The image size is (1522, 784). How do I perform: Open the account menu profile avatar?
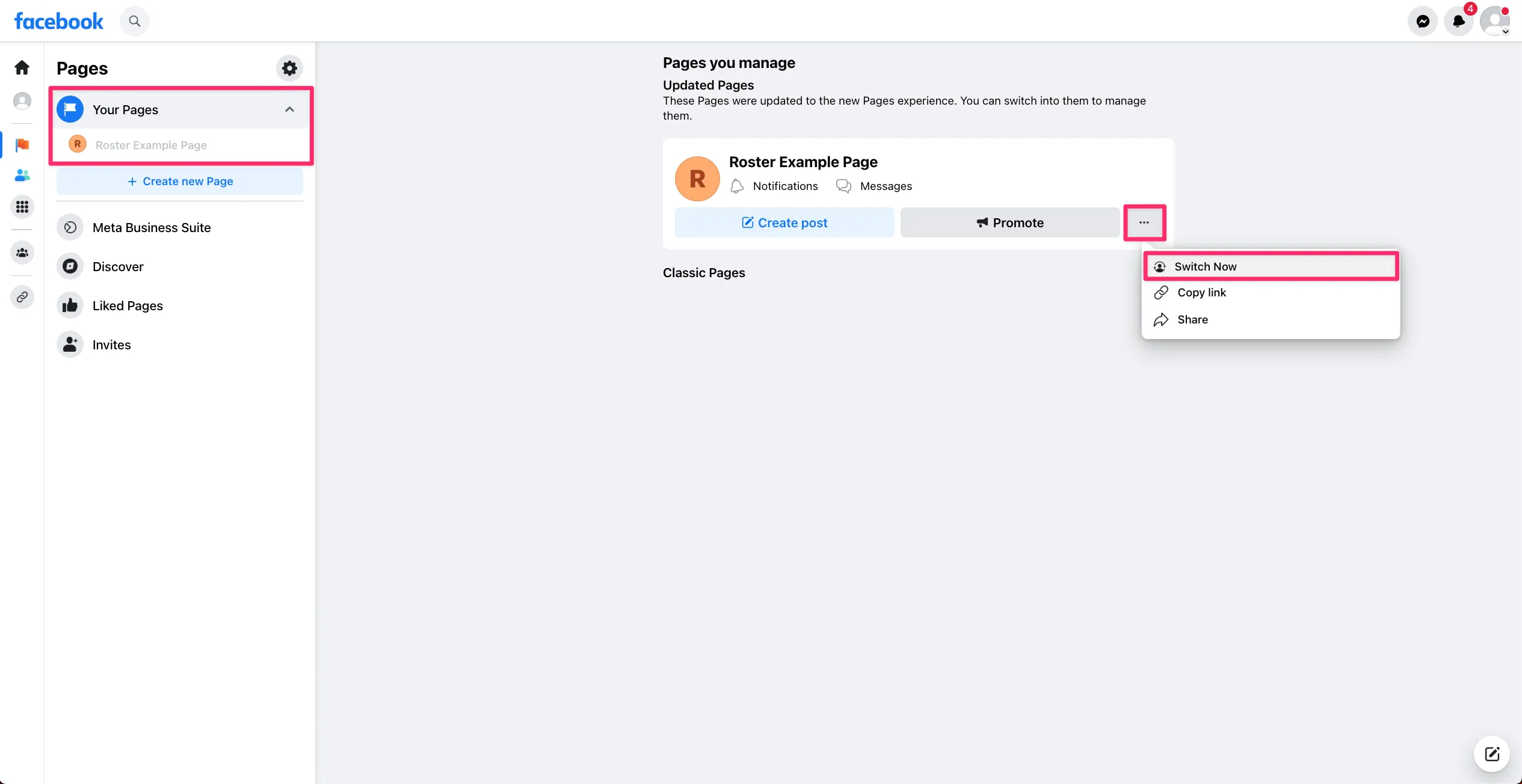pyautogui.click(x=1495, y=22)
